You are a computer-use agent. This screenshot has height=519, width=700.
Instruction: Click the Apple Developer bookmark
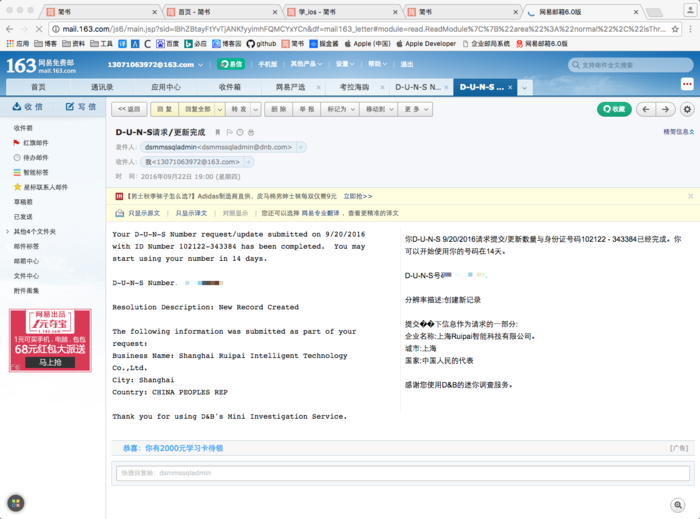(x=426, y=44)
